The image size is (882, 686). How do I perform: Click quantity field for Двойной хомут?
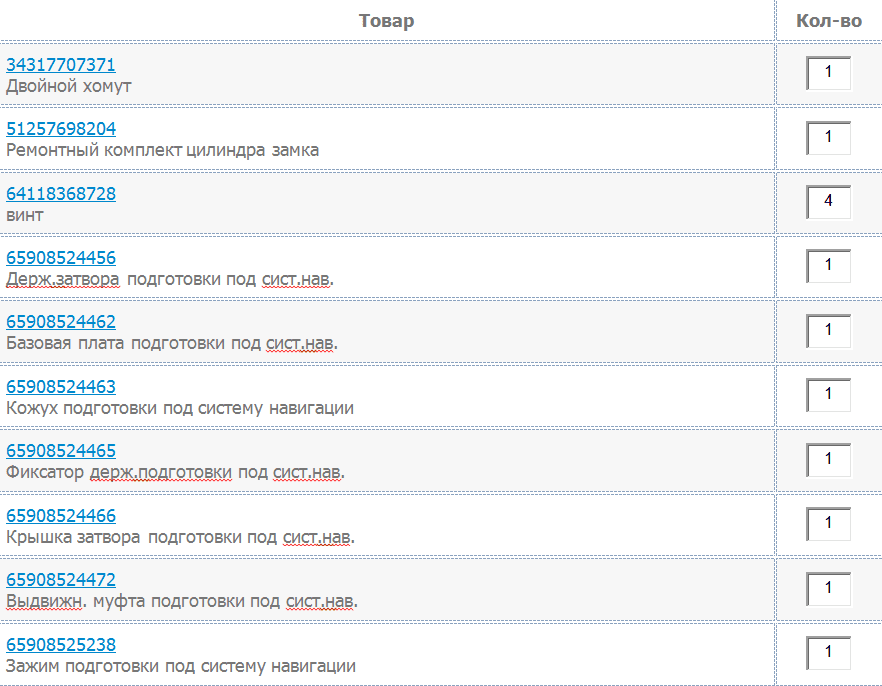pyautogui.click(x=829, y=74)
